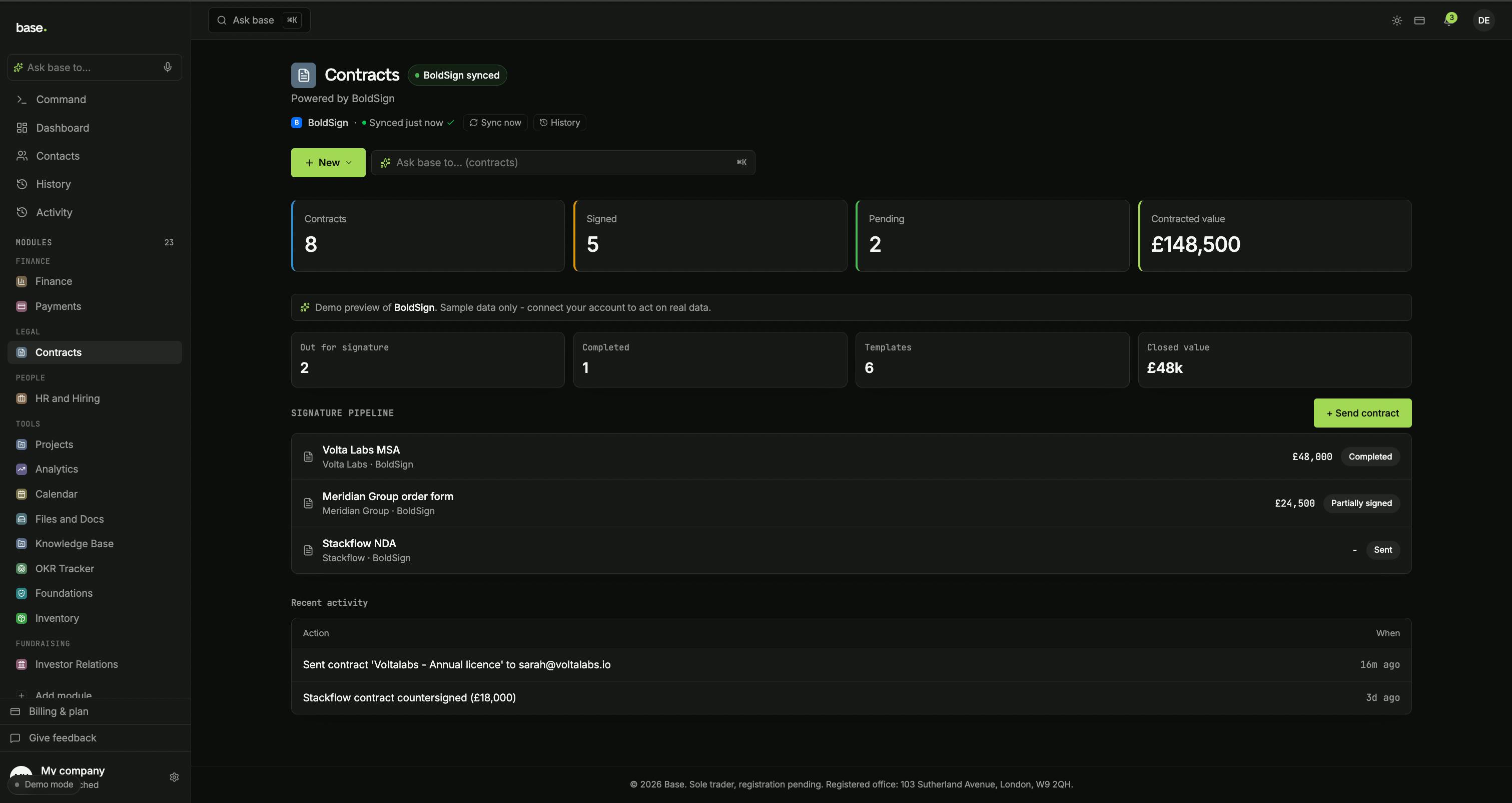The height and width of the screenshot is (803, 1512).
Task: Open Activity in the sidebar
Action: pyautogui.click(x=95, y=212)
